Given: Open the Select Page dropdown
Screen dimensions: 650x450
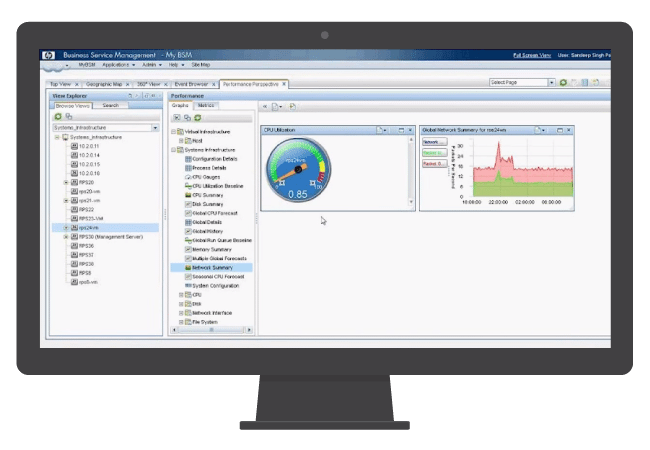Looking at the screenshot, I should pyautogui.click(x=551, y=82).
